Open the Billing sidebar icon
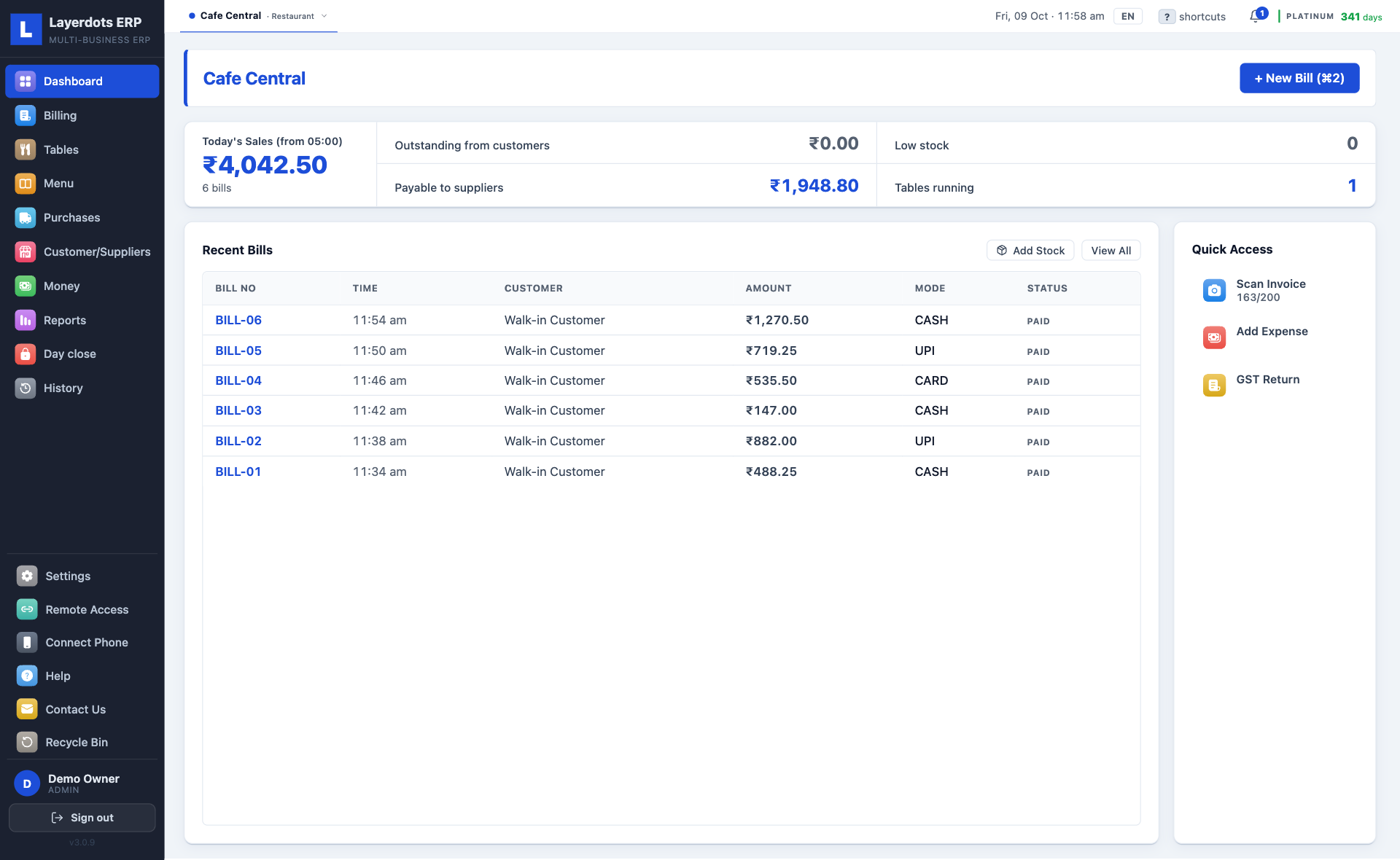This screenshot has height=860, width=1400. [x=26, y=115]
